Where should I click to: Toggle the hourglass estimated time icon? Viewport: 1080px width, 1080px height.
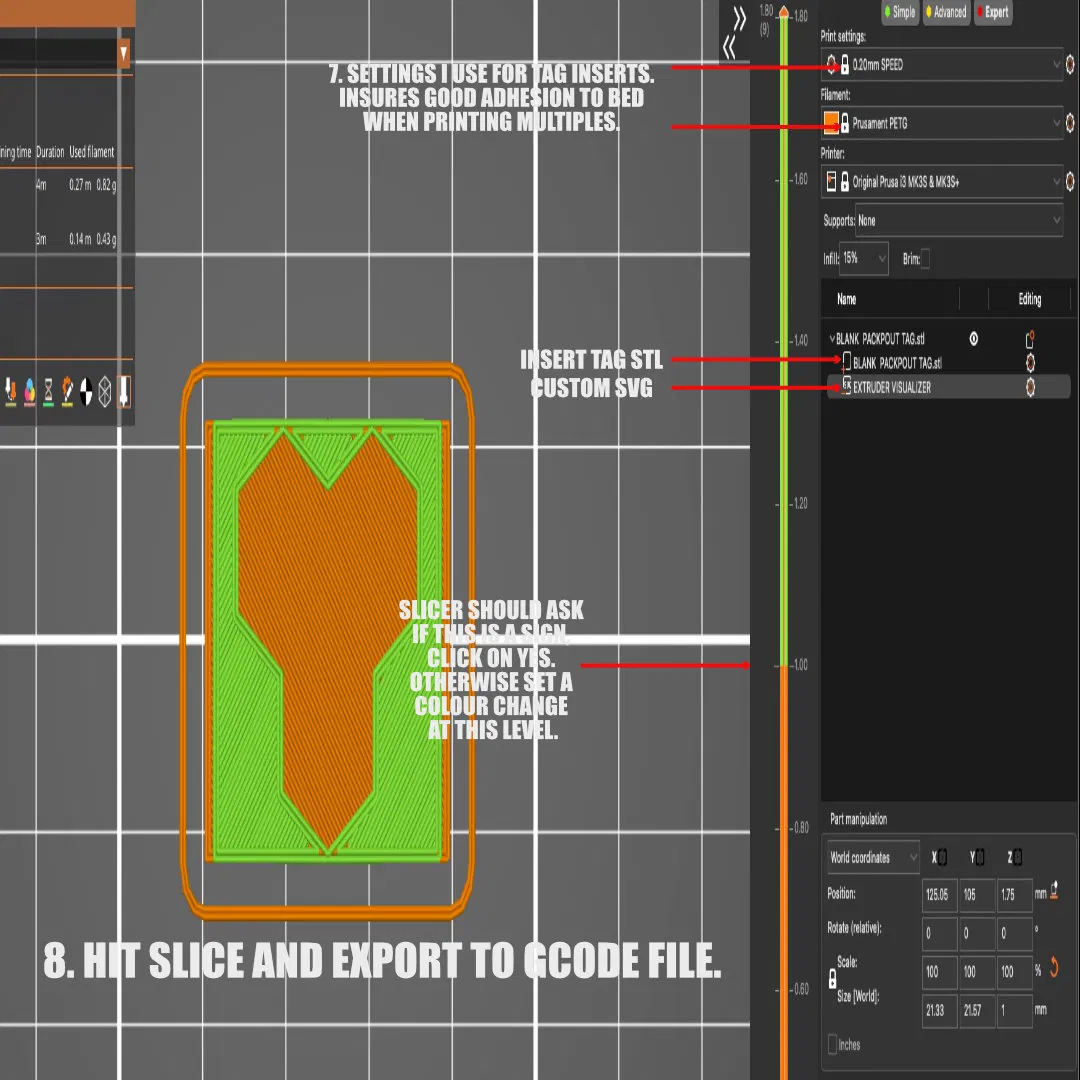coord(48,391)
